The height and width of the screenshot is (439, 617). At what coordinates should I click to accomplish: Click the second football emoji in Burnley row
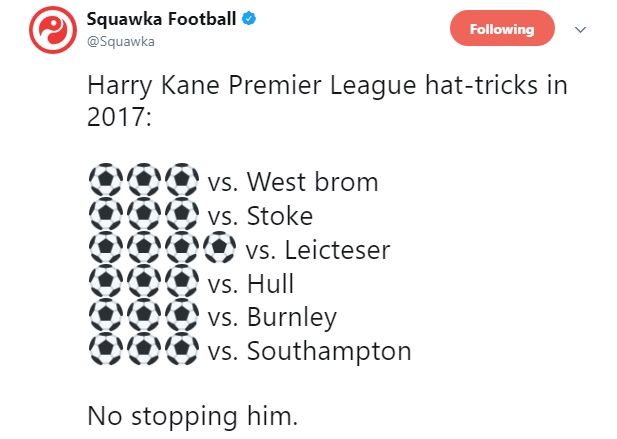tap(144, 315)
